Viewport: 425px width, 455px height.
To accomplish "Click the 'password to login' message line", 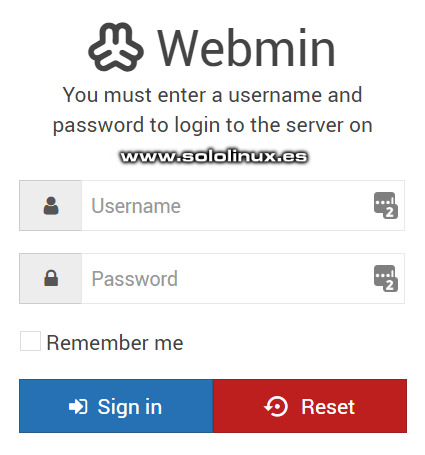I will (x=213, y=125).
